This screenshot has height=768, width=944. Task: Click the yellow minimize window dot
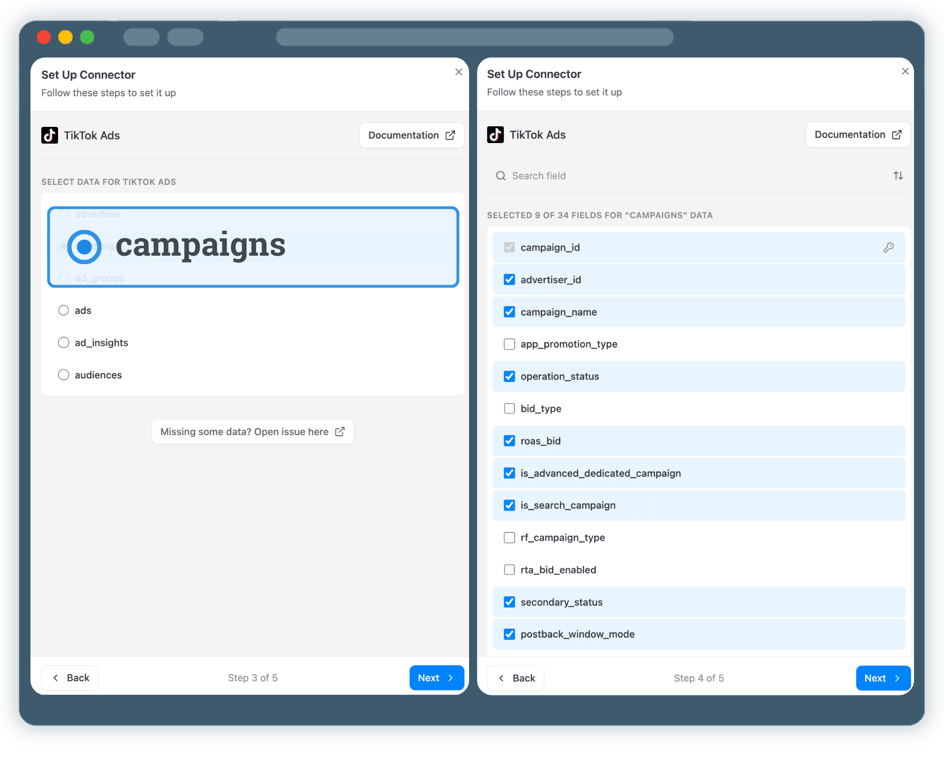point(65,37)
